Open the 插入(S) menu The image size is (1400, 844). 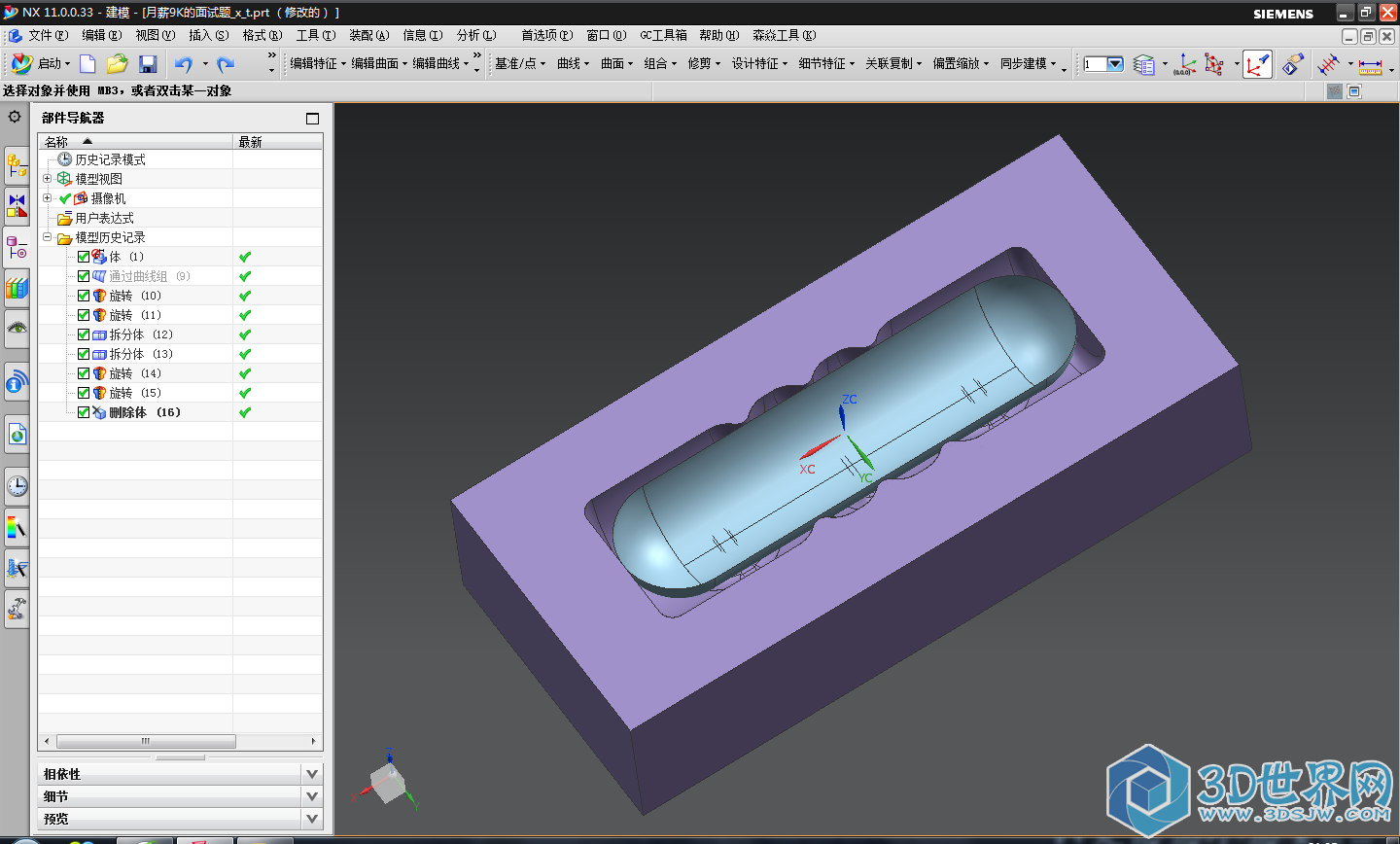[209, 36]
